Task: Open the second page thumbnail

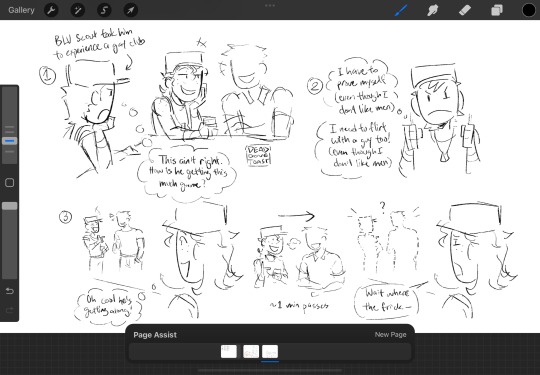Action: coord(251,352)
